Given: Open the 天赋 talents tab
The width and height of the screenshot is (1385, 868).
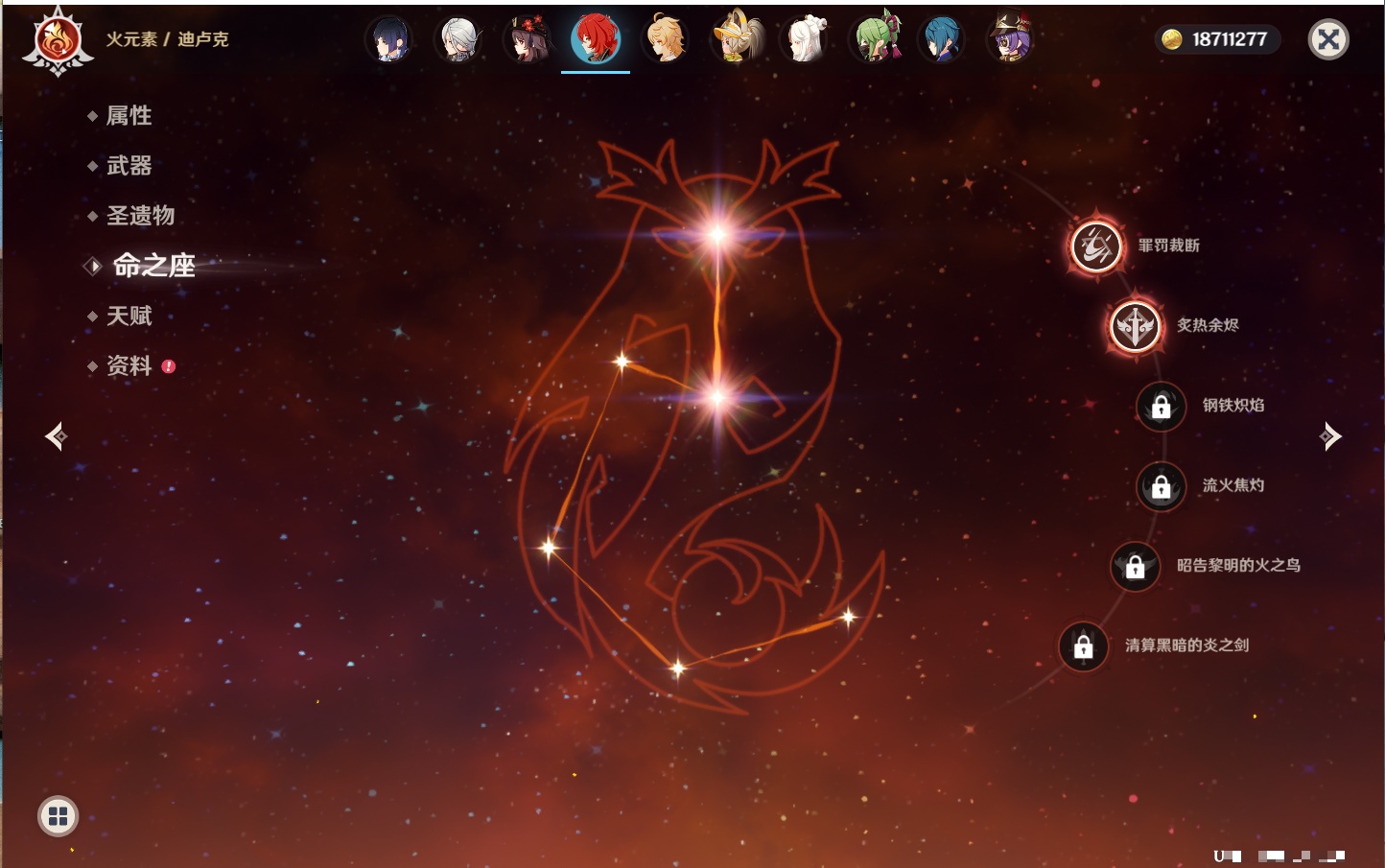Looking at the screenshot, I should point(129,316).
